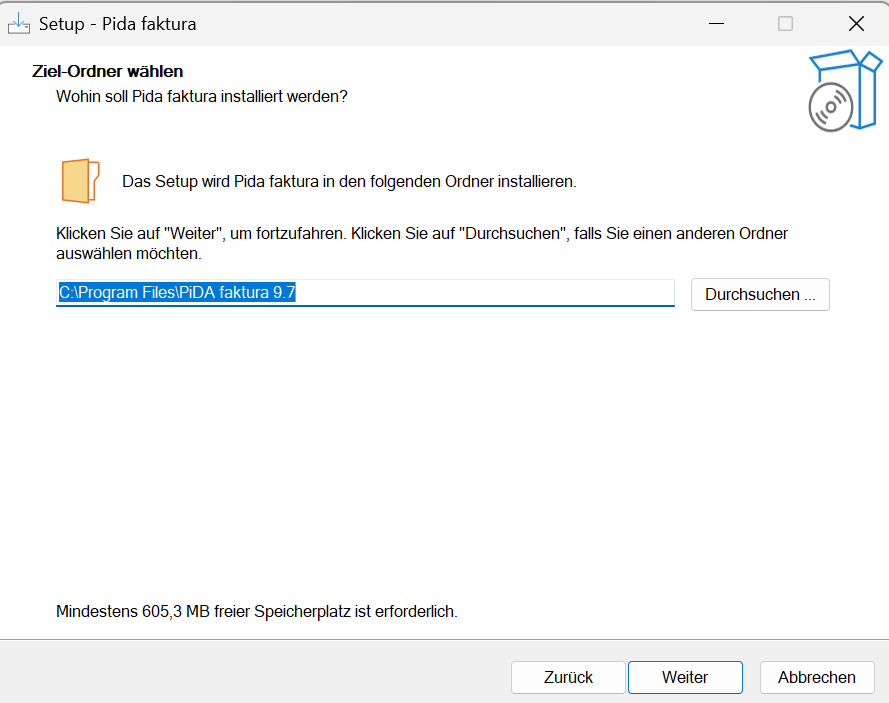This screenshot has height=703, width=889.
Task: Click the 'Ziel-Ordner wählen' heading
Action: [x=108, y=71]
